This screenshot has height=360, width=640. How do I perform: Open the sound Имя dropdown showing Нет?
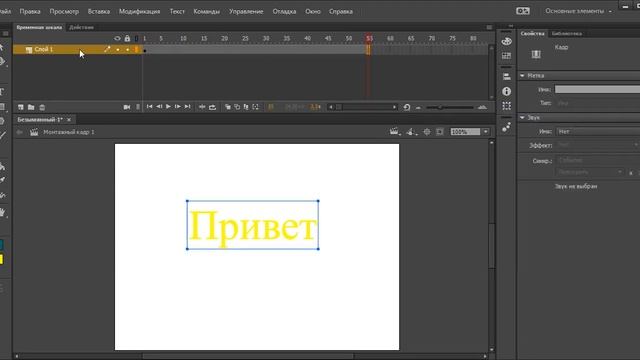coord(597,131)
